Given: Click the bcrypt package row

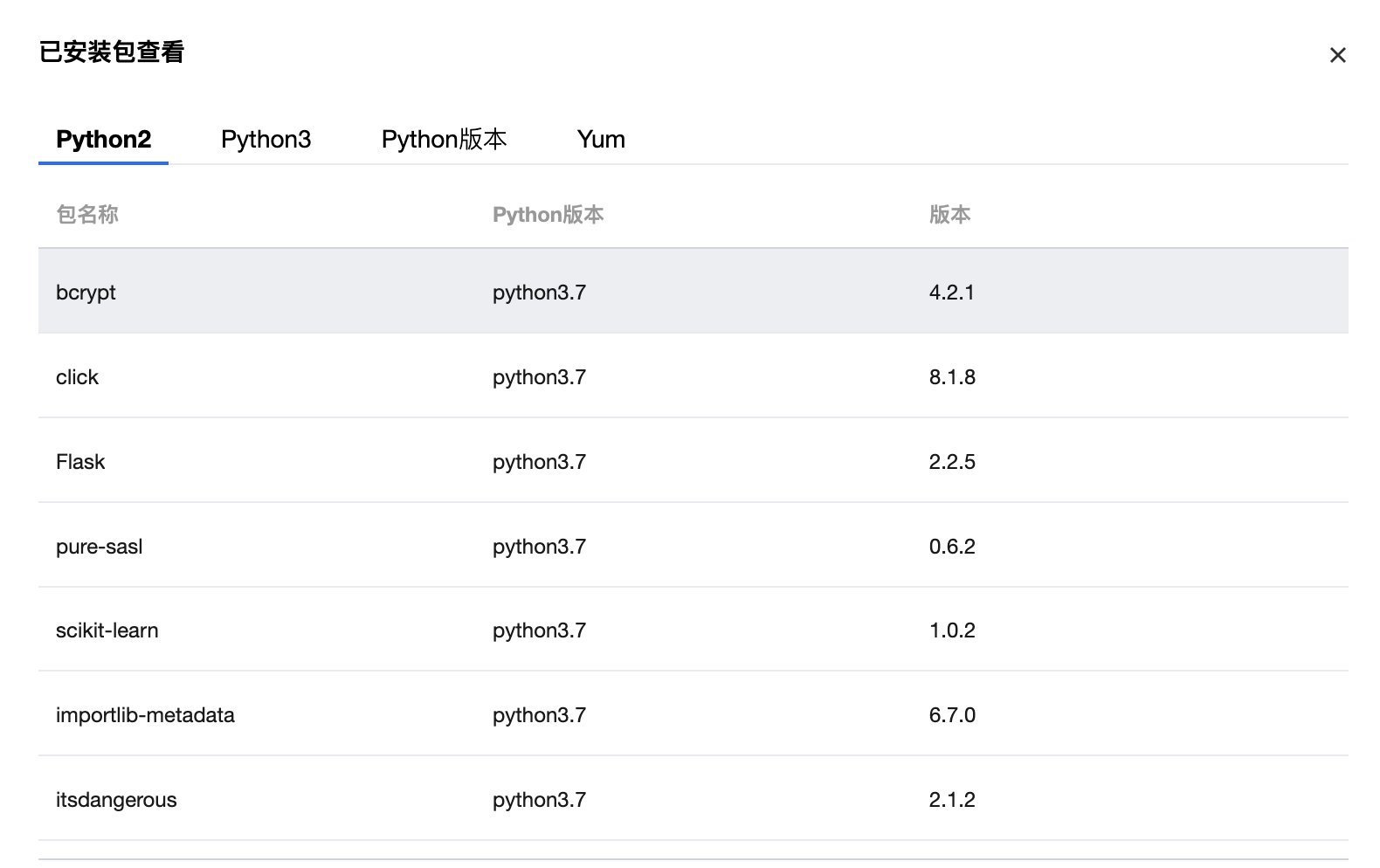Looking at the screenshot, I should click(x=86, y=293).
